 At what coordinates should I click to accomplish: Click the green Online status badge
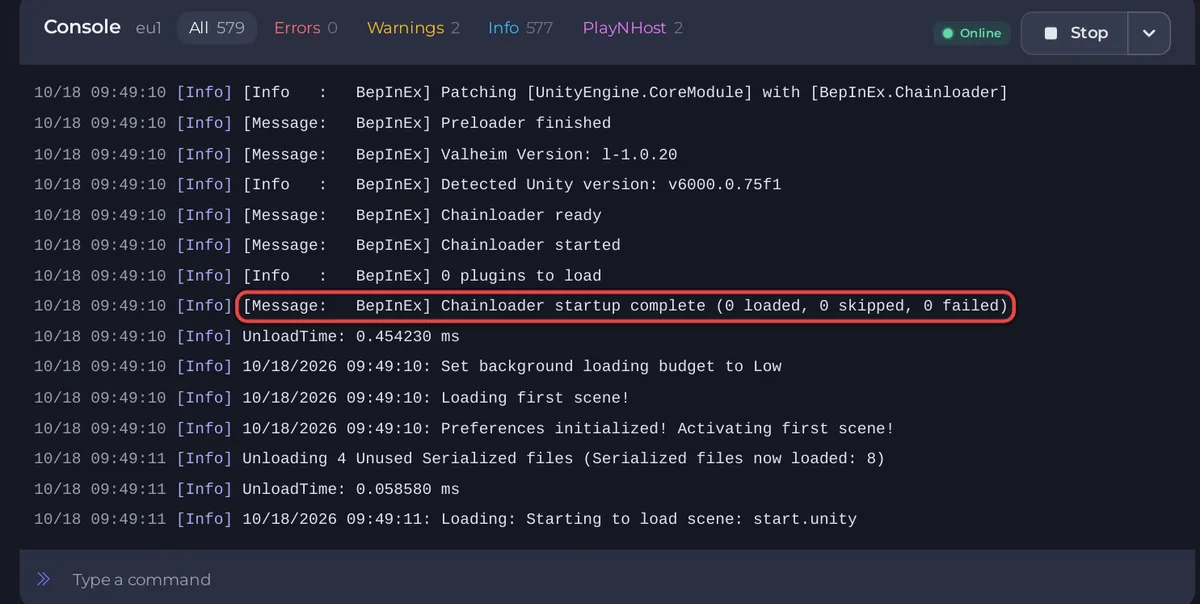coord(971,33)
